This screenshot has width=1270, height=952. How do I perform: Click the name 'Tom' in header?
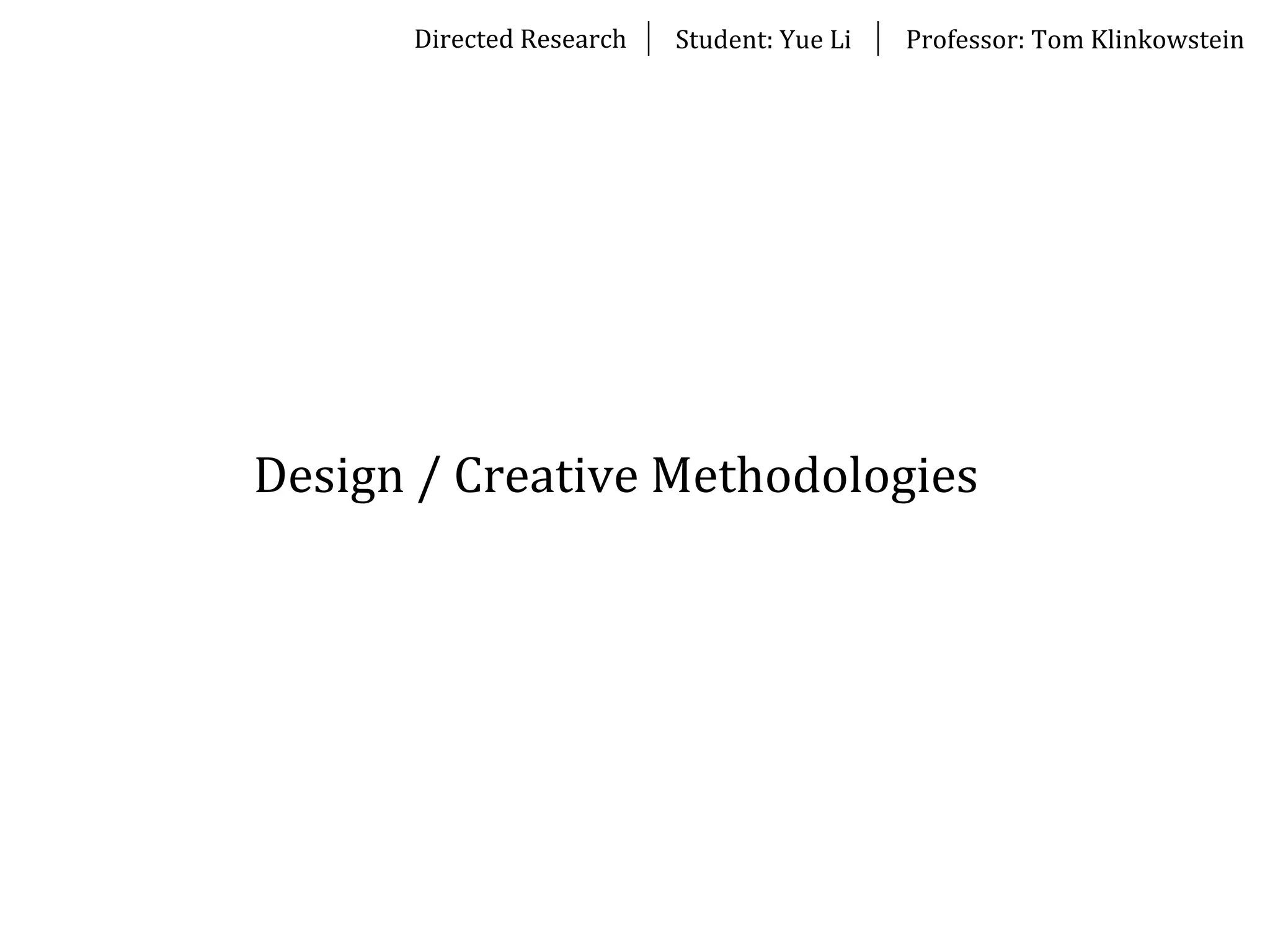[x=1057, y=40]
